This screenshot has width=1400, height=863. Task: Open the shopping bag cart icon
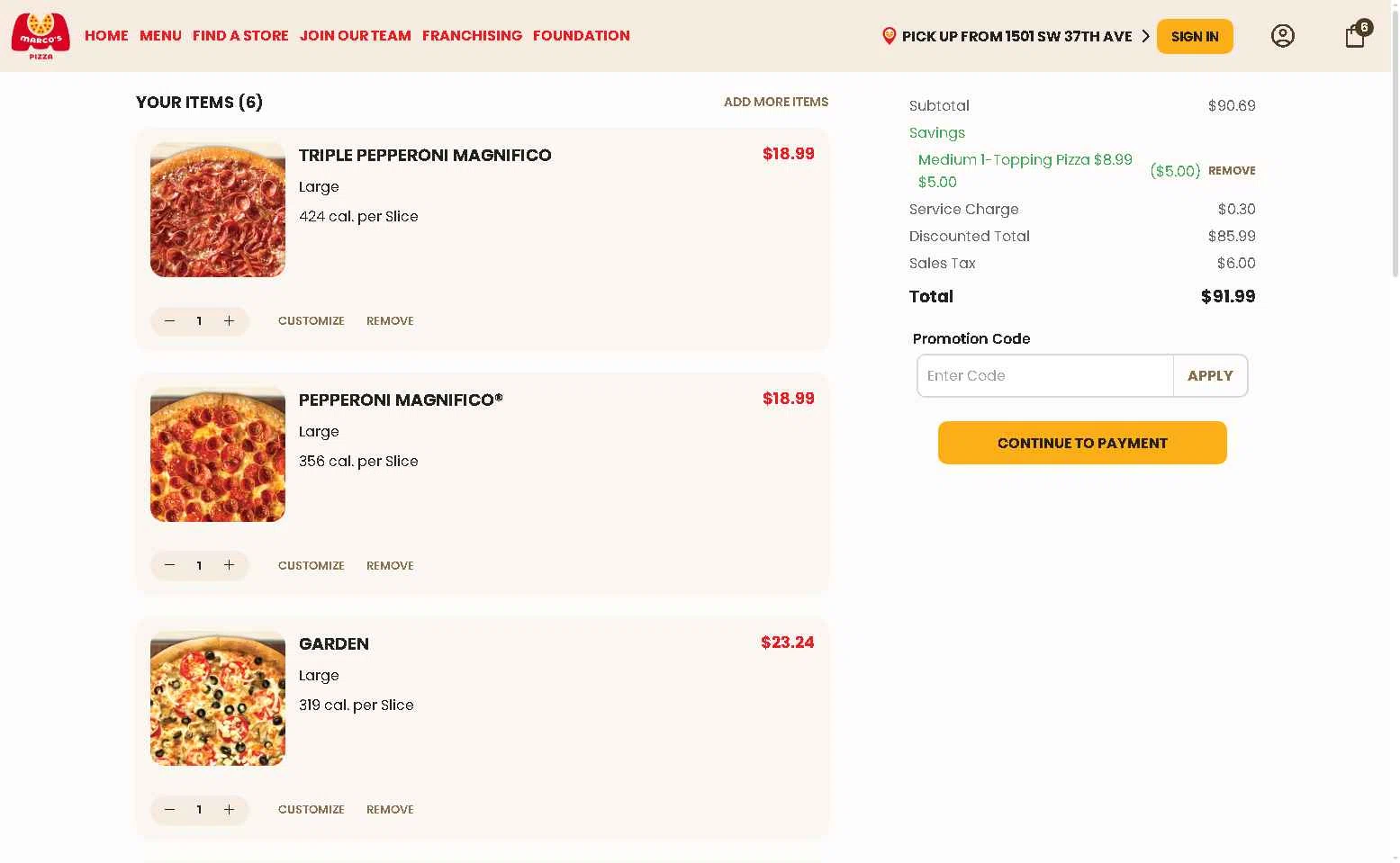[1355, 36]
